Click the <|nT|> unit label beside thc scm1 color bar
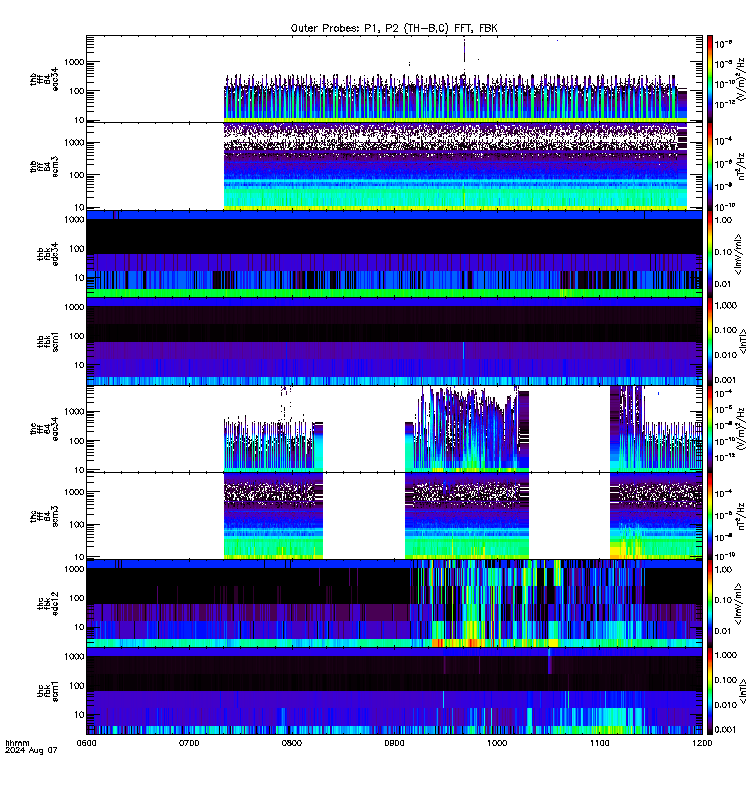 (743, 691)
